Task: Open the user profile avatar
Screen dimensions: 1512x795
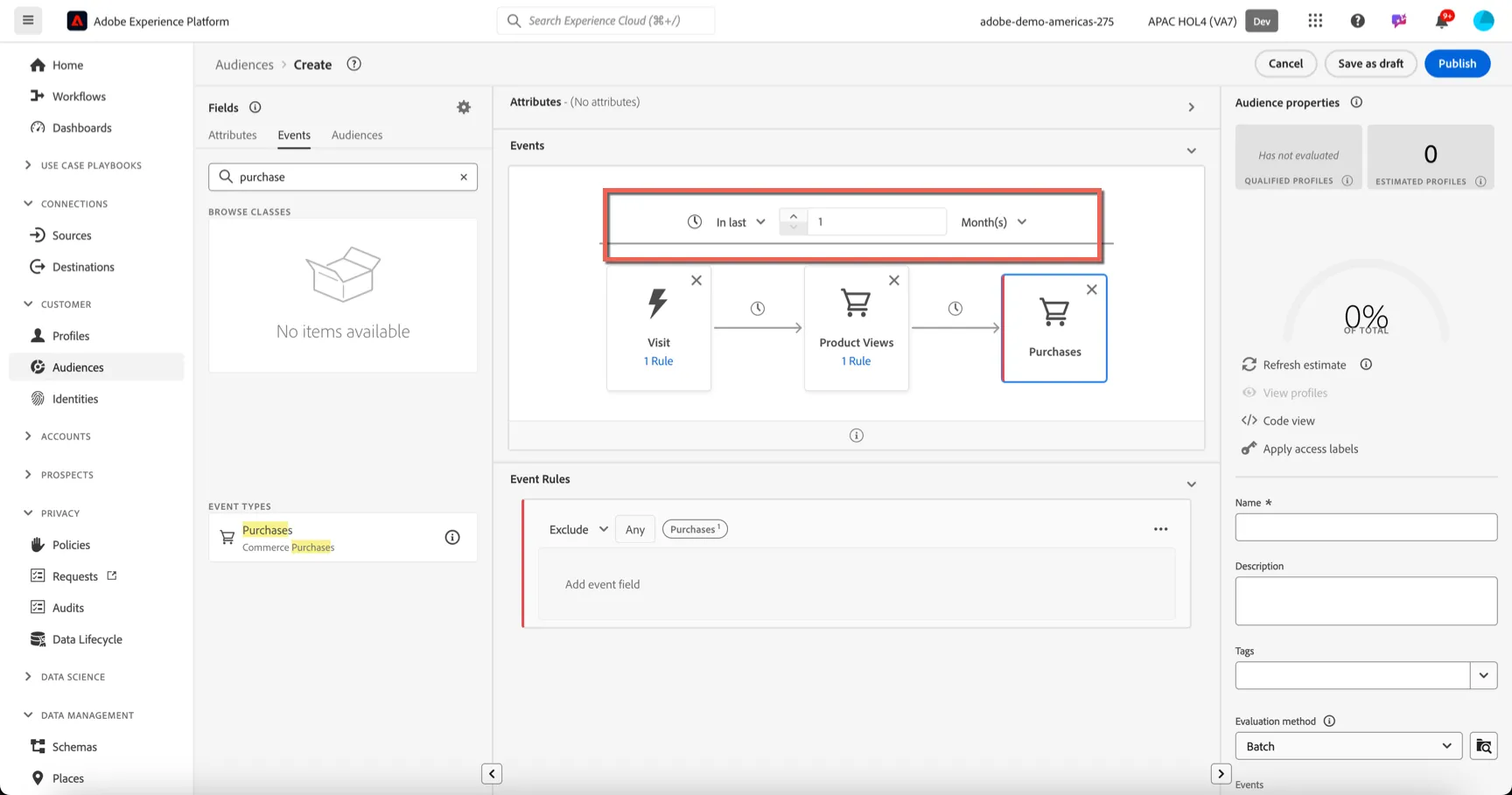Action: pos(1483,21)
